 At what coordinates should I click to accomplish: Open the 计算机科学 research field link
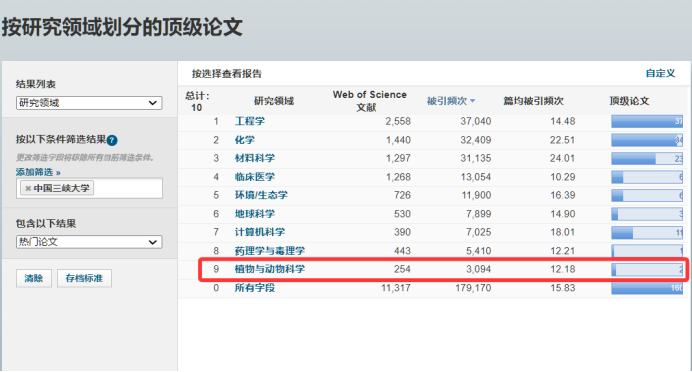pyautogui.click(x=260, y=232)
